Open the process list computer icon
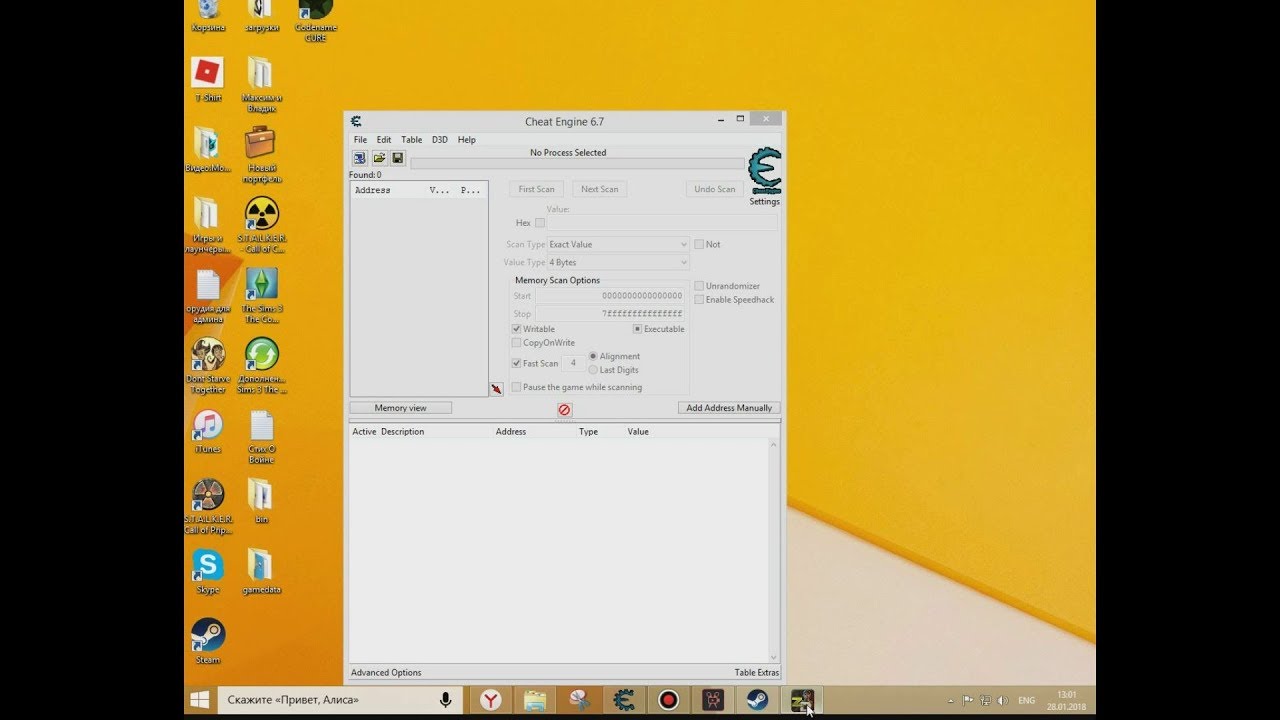1280x720 pixels. 360,158
